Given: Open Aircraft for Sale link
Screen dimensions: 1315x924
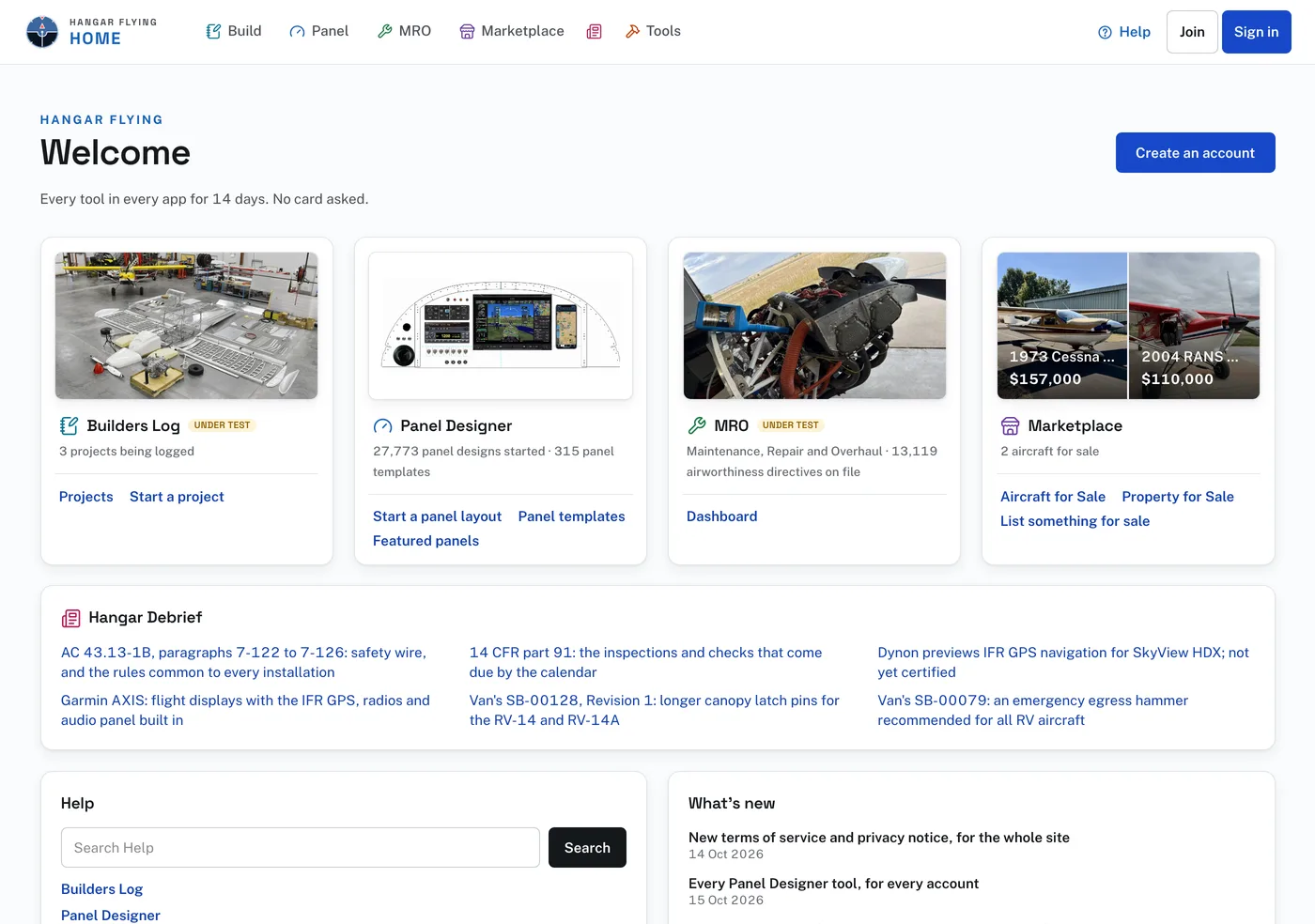Looking at the screenshot, I should coord(1053,497).
